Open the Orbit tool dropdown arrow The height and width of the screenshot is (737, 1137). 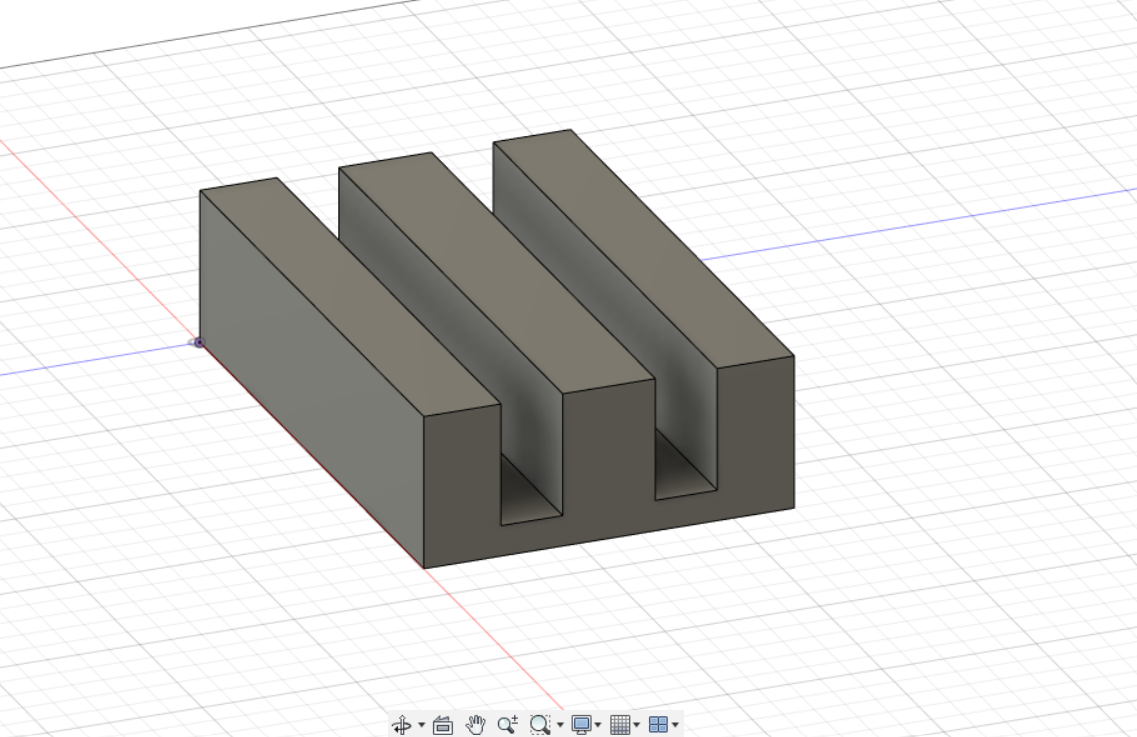421,723
